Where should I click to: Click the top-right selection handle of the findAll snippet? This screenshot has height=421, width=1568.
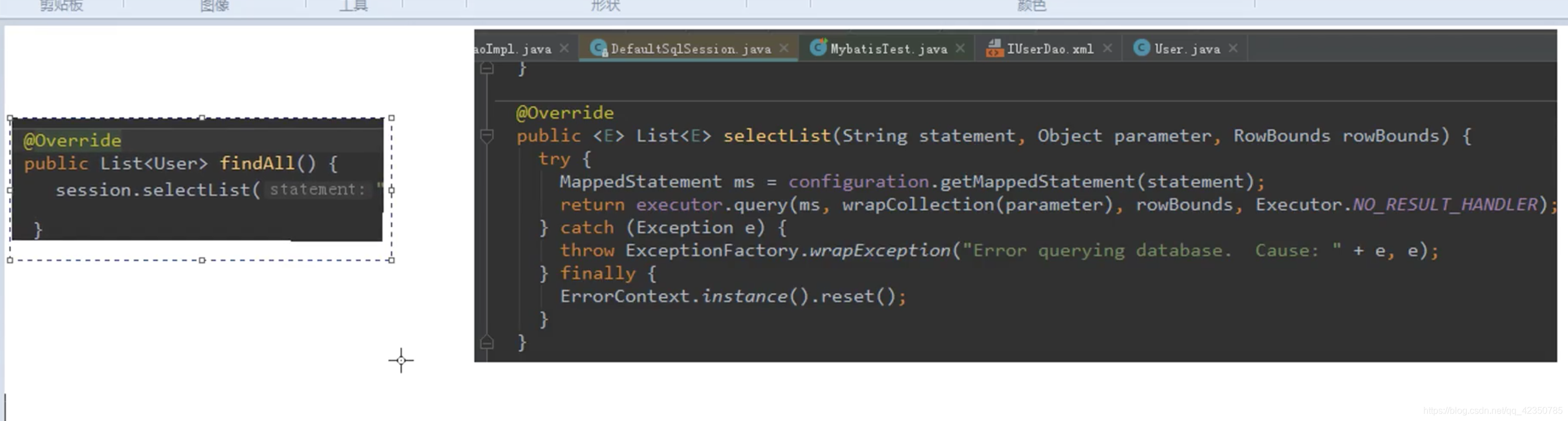(391, 118)
